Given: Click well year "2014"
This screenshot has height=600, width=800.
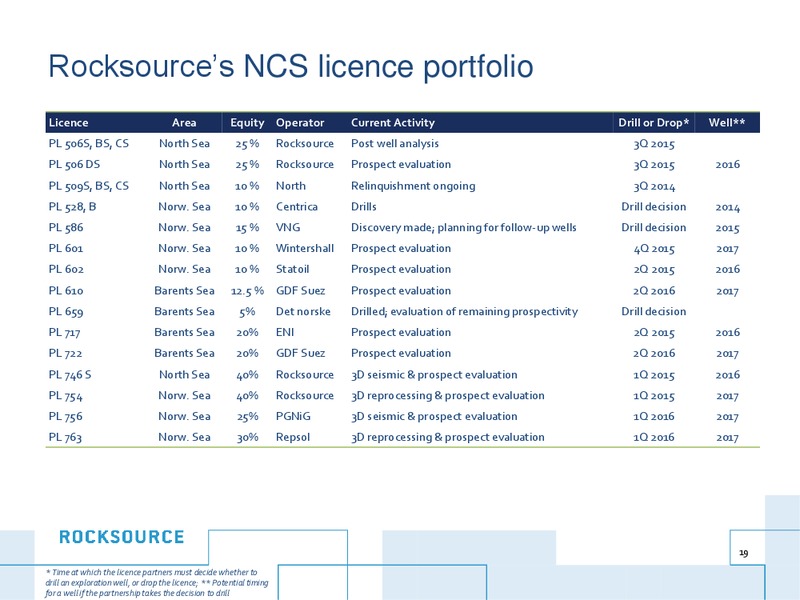Looking at the screenshot, I should (728, 207).
